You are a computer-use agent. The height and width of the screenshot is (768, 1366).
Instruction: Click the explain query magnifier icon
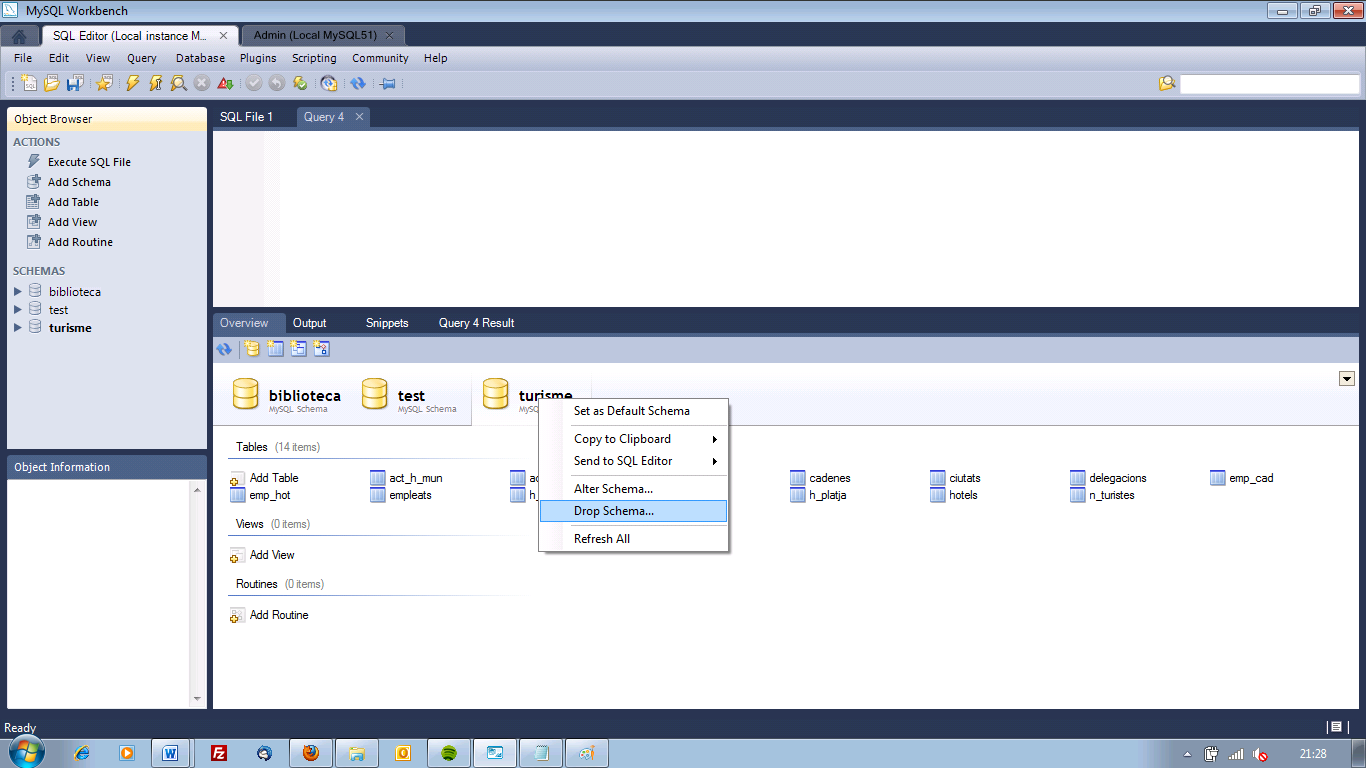(x=178, y=84)
